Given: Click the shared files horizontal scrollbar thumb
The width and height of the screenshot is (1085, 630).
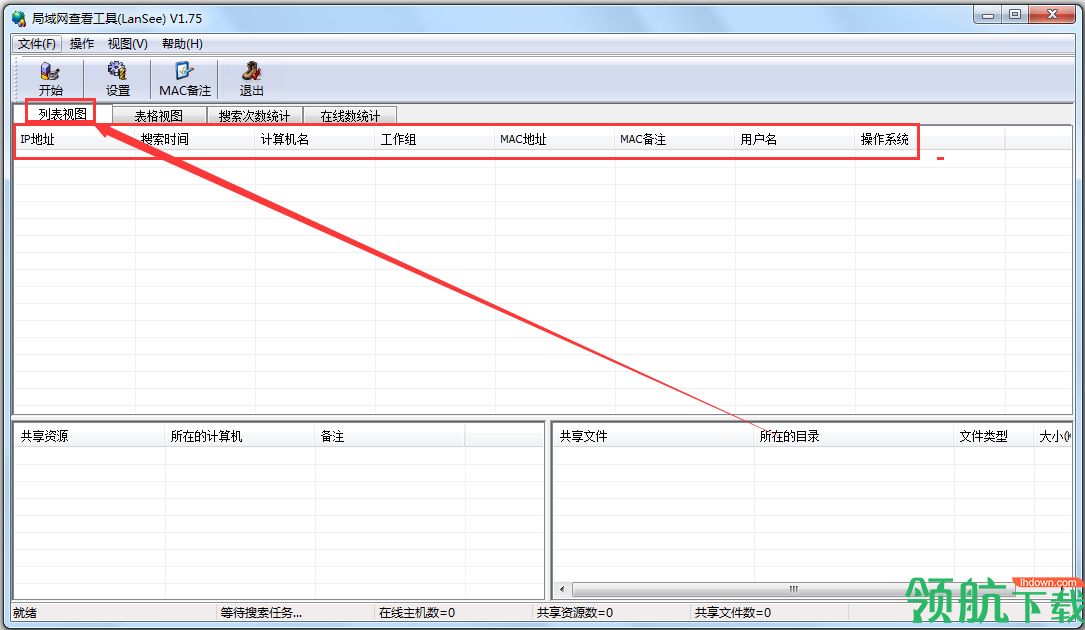Looking at the screenshot, I should pos(793,589).
